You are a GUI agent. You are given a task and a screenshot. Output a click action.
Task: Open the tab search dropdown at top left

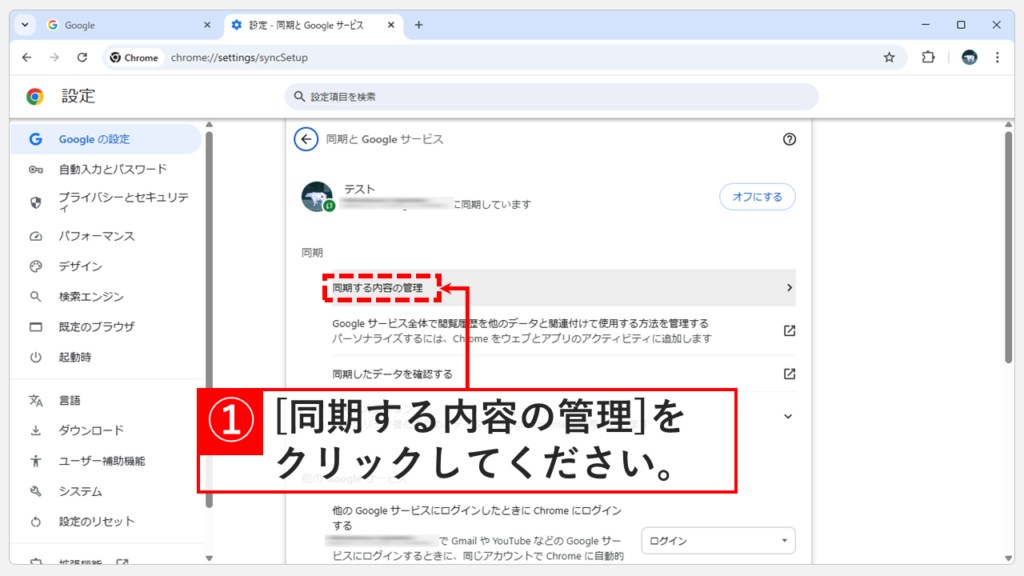pos(23,25)
